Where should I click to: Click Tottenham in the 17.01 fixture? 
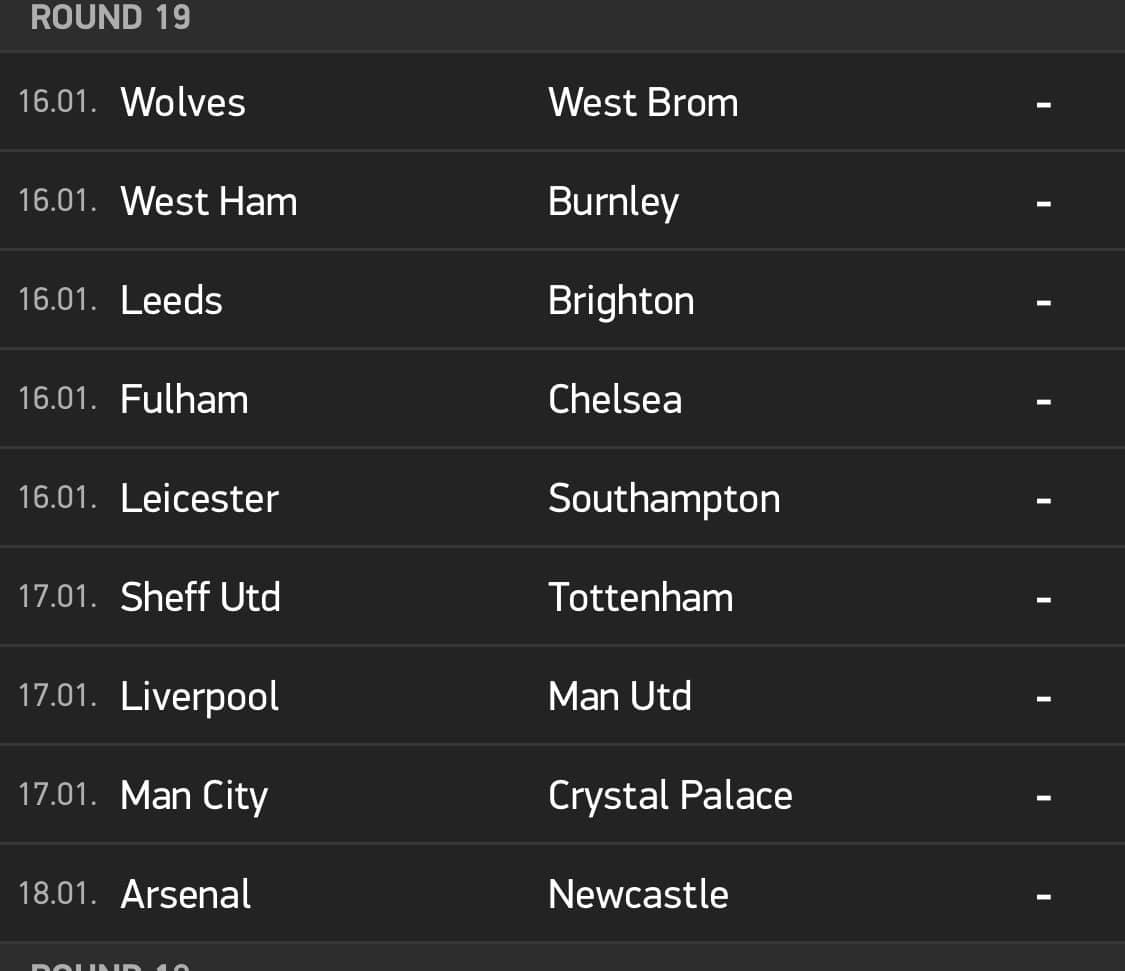[641, 597]
